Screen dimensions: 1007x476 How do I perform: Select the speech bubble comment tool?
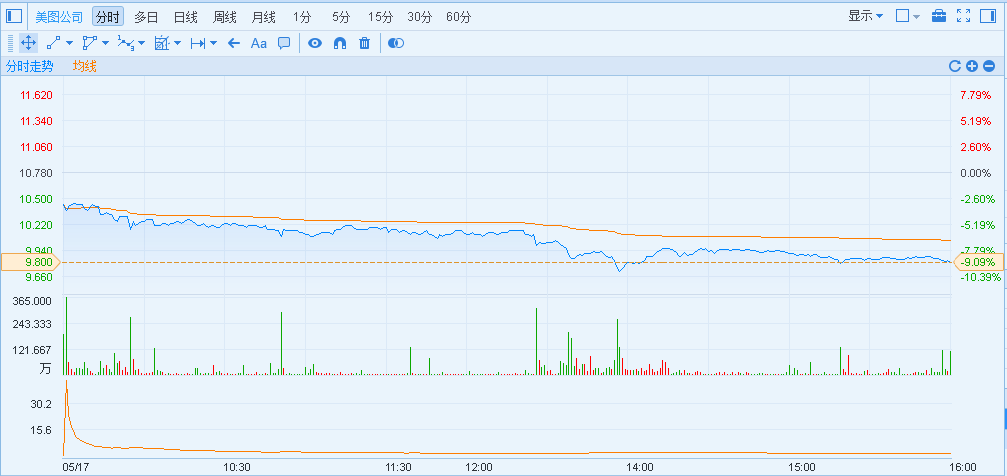[284, 43]
